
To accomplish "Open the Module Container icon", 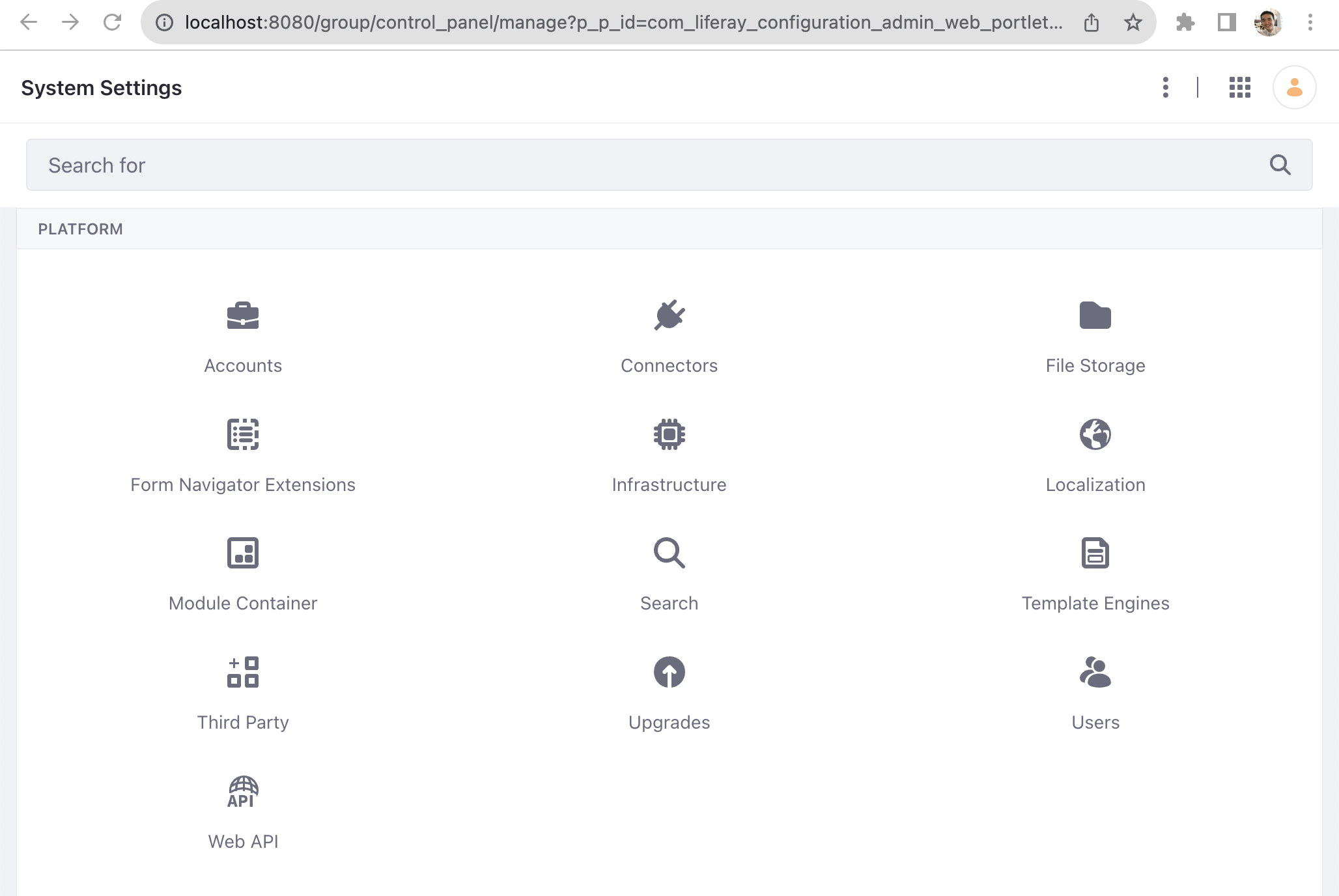I will click(x=242, y=553).
